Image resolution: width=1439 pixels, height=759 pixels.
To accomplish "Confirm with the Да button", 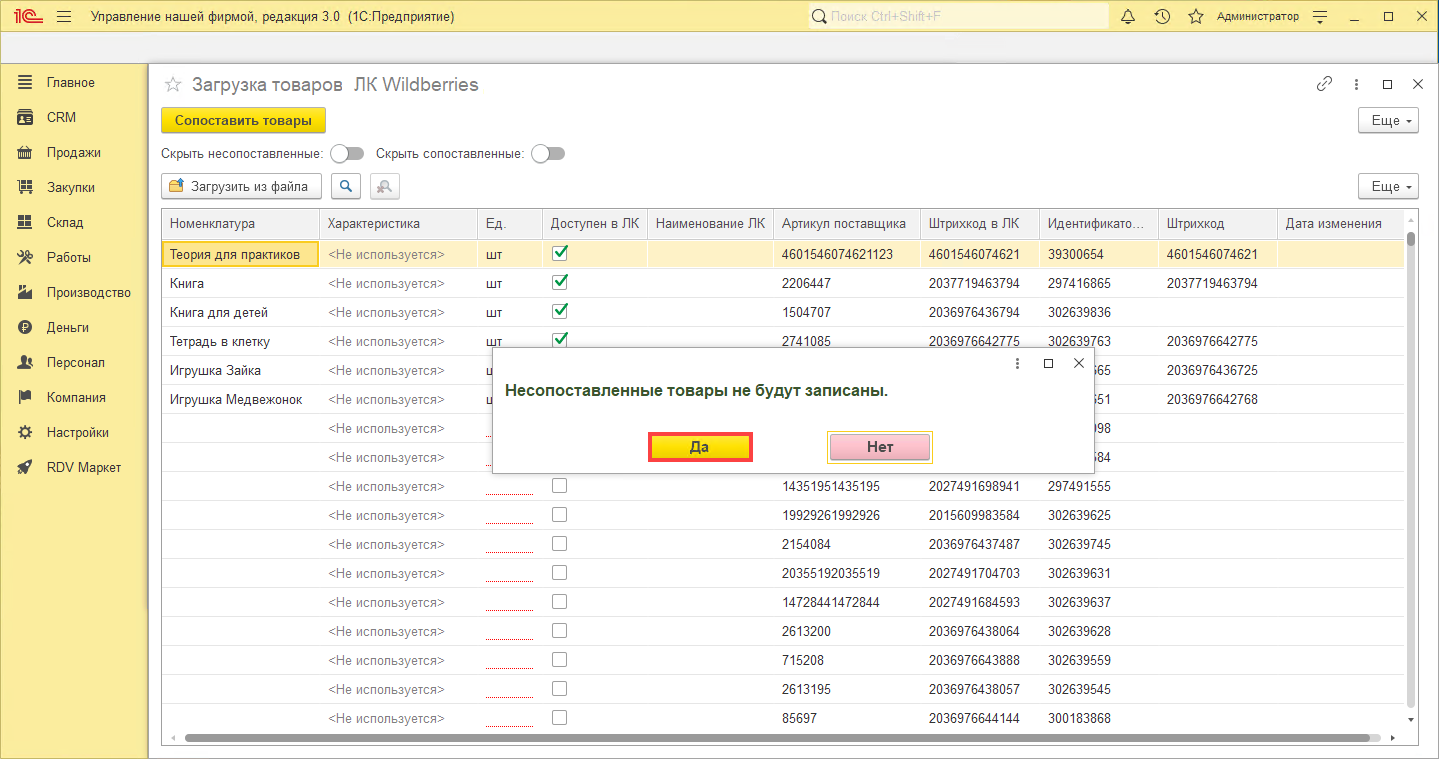I will click(700, 447).
